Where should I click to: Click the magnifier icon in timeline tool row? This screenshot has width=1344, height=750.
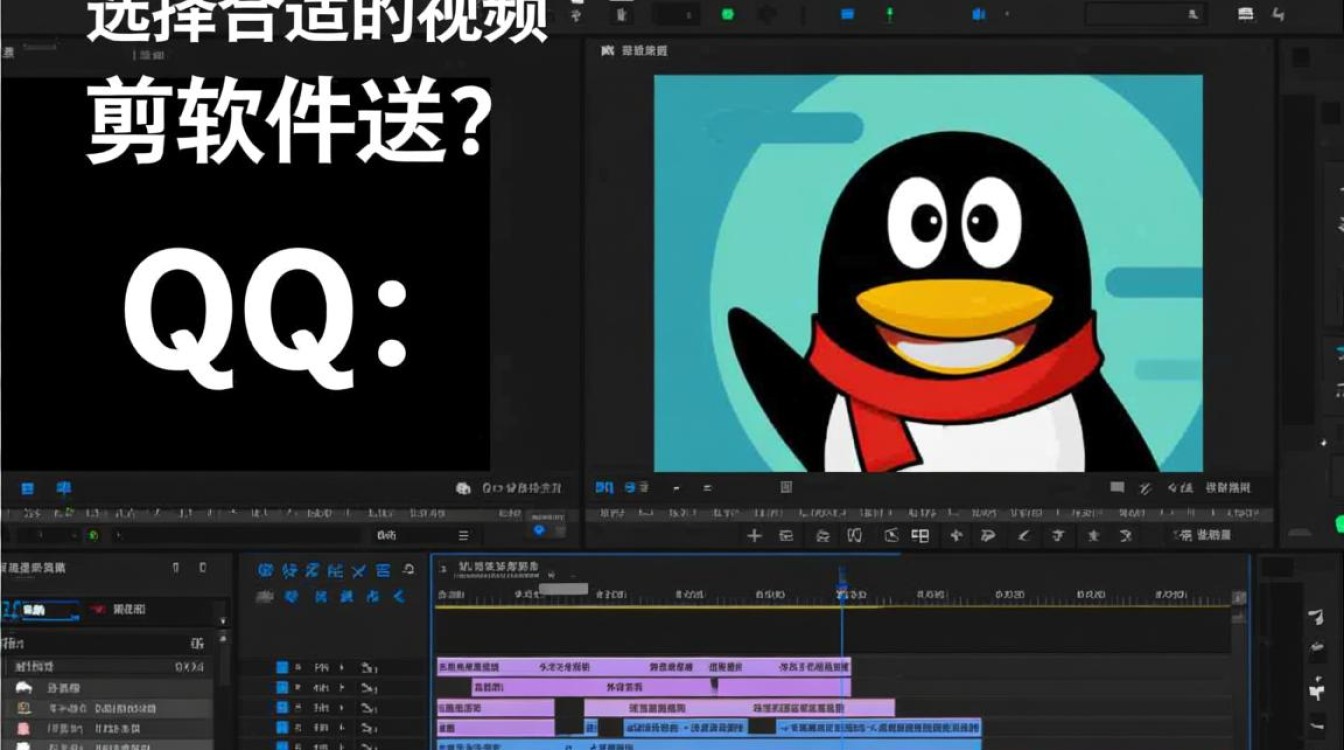(408, 571)
